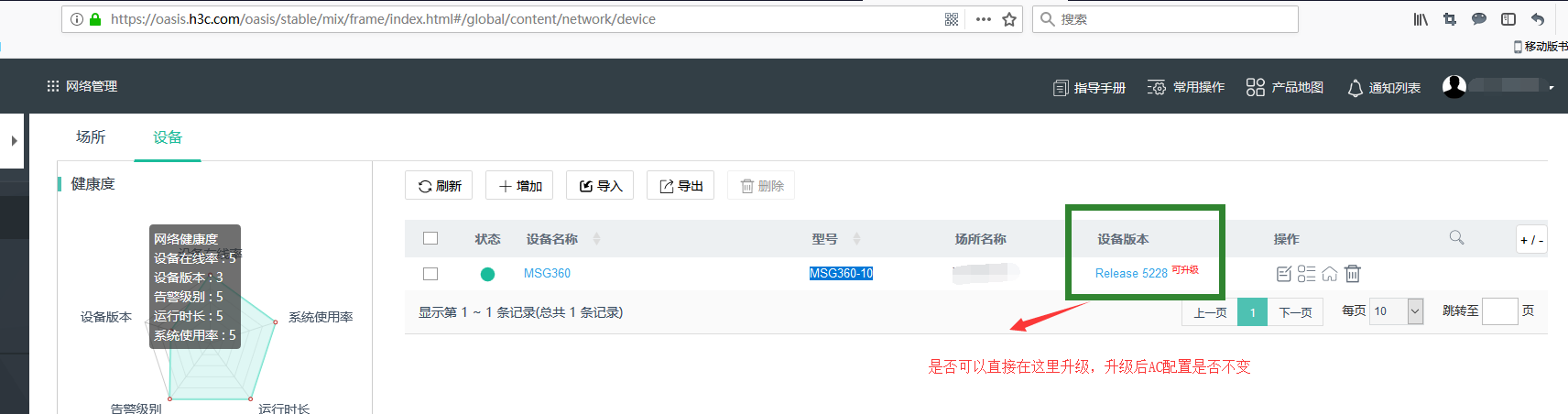
Task: Open the page actions three-dot menu
Action: (x=983, y=19)
